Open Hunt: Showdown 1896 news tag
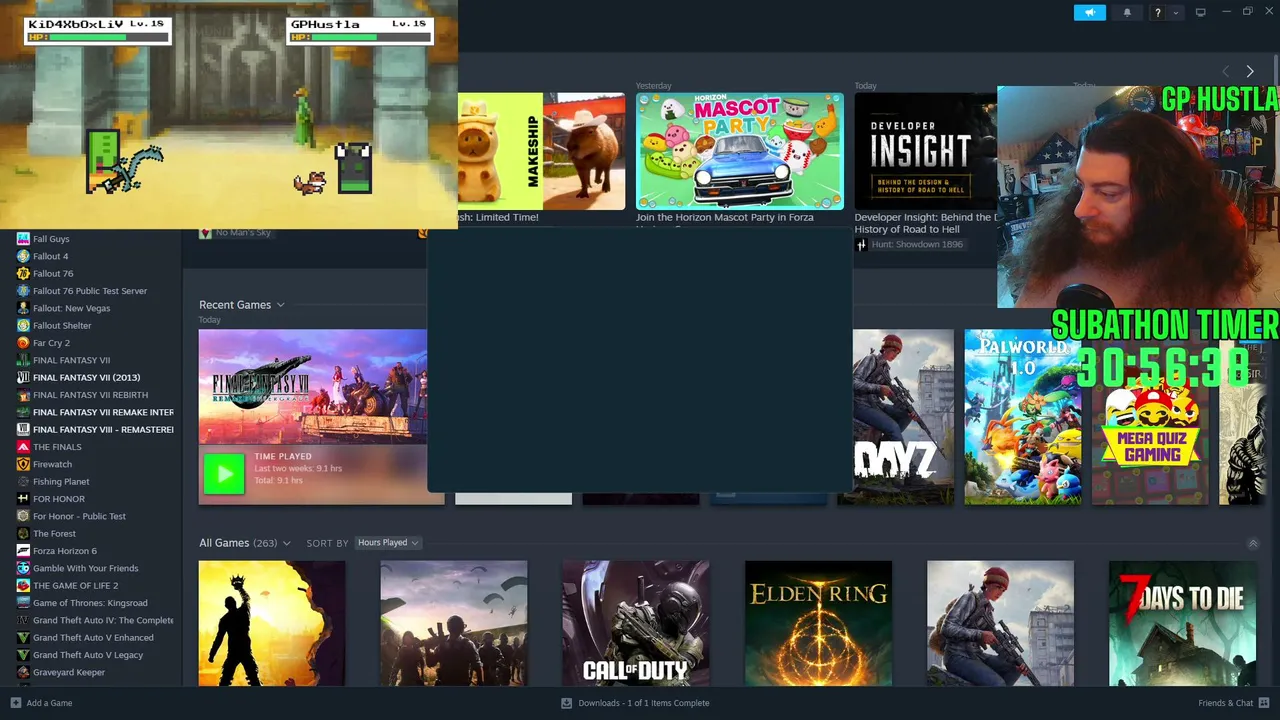Screen dimensions: 1280x720 pyautogui.click(x=917, y=244)
